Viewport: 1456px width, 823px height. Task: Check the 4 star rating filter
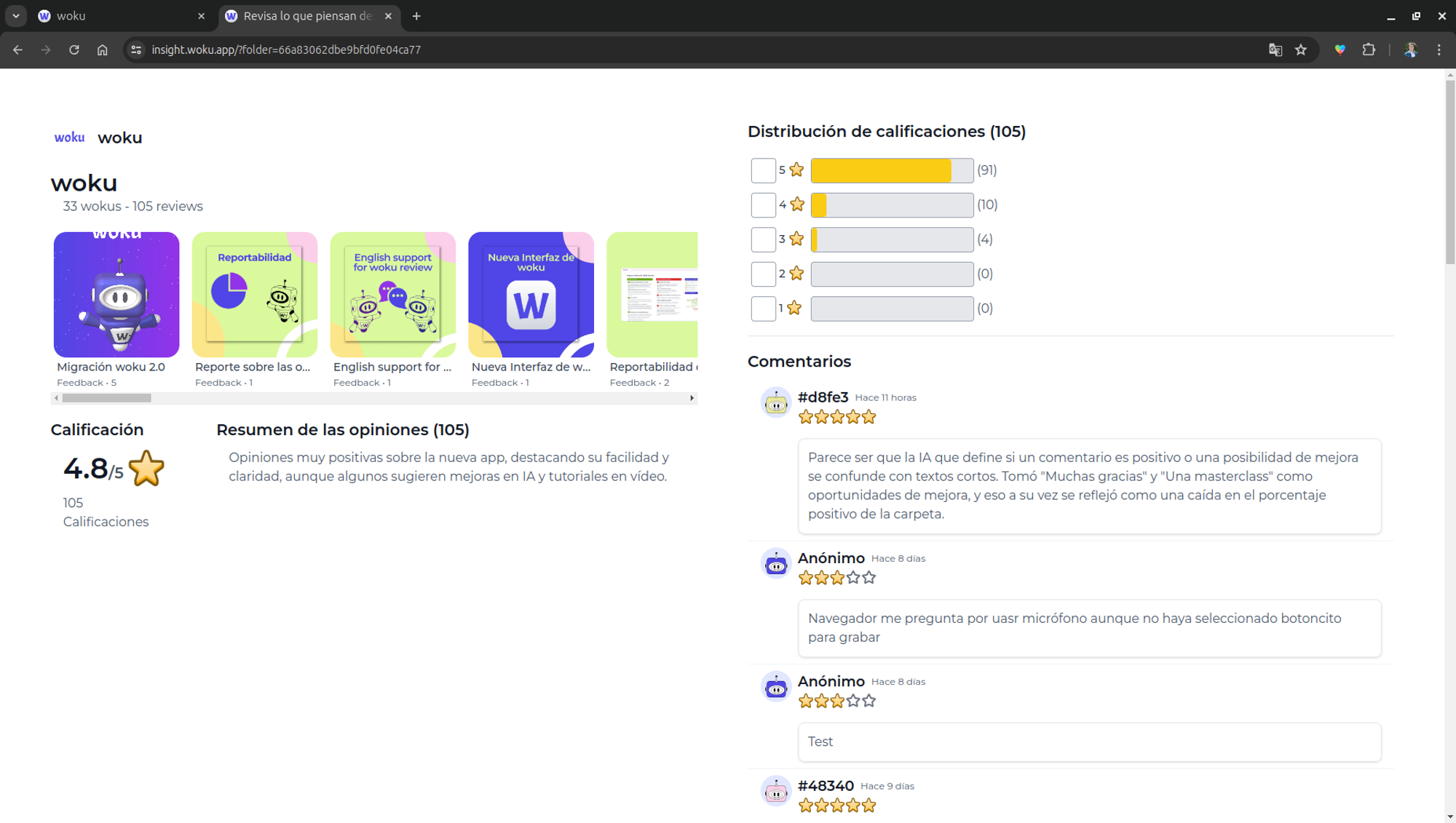click(x=763, y=205)
